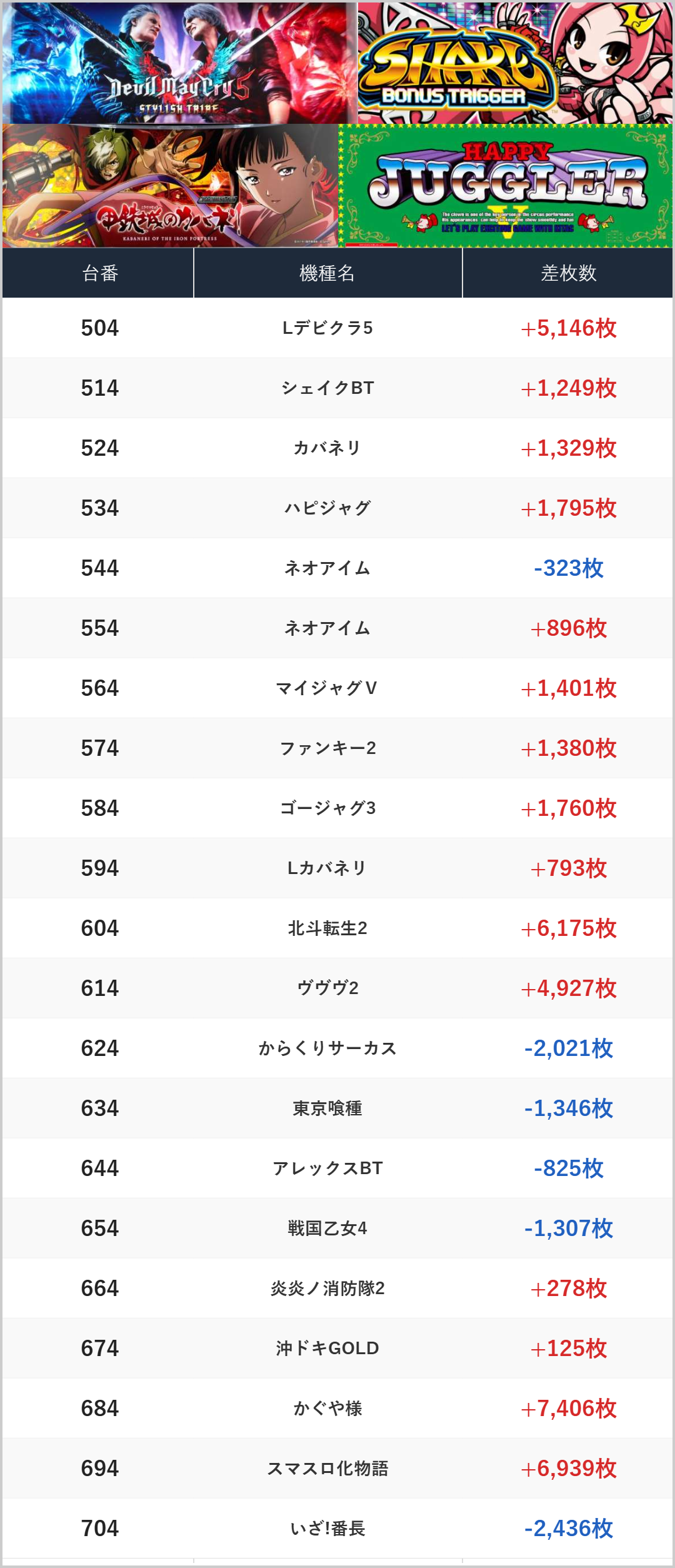Viewport: 675px width, 1568px height.
Task: Click the -323枚 value for machine 544
Action: coord(568,568)
